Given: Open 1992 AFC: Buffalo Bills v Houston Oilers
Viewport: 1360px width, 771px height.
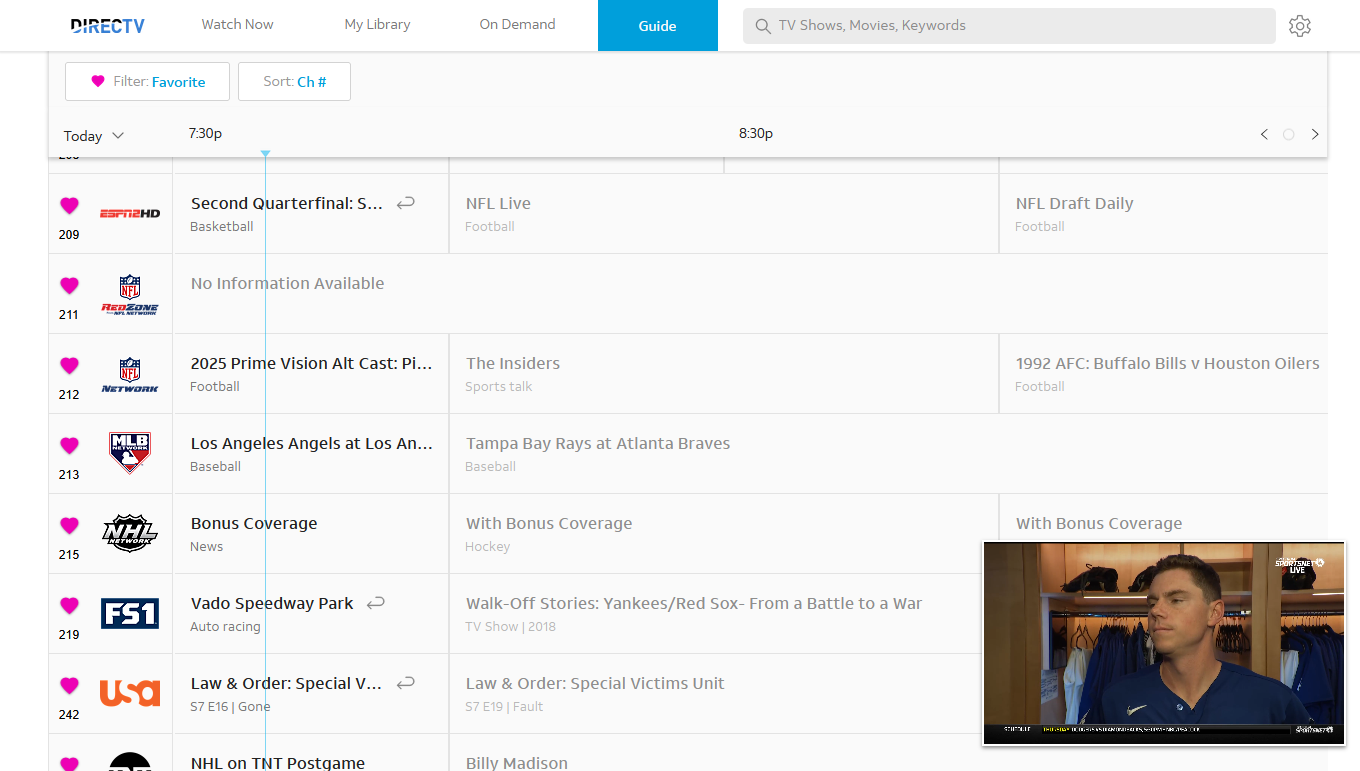Looking at the screenshot, I should 1163,373.
